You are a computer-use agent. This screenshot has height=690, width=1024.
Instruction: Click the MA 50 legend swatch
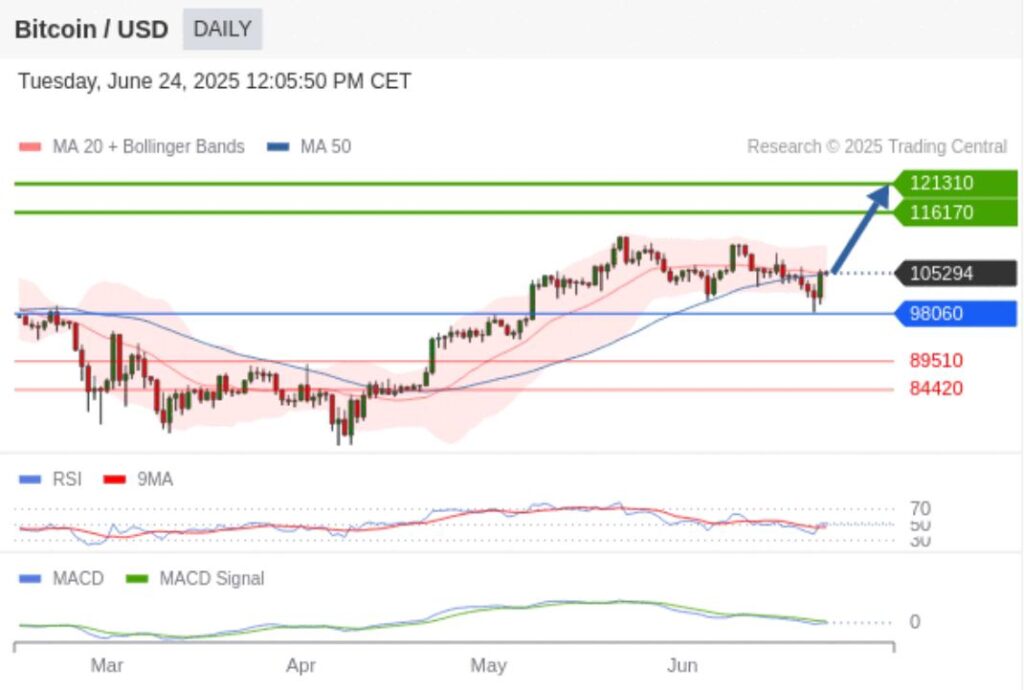pos(278,147)
